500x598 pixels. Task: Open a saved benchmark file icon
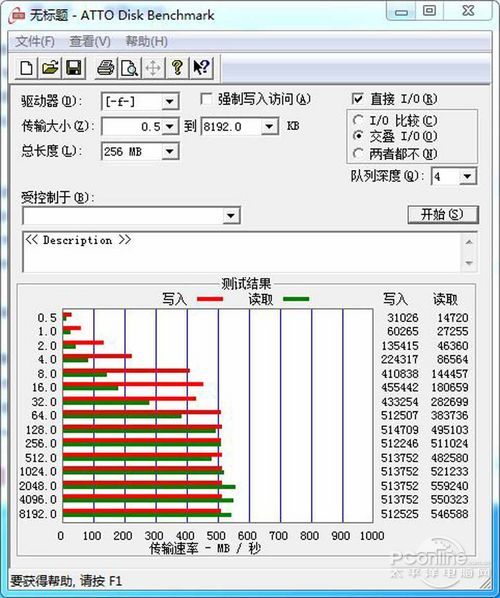(x=50, y=68)
